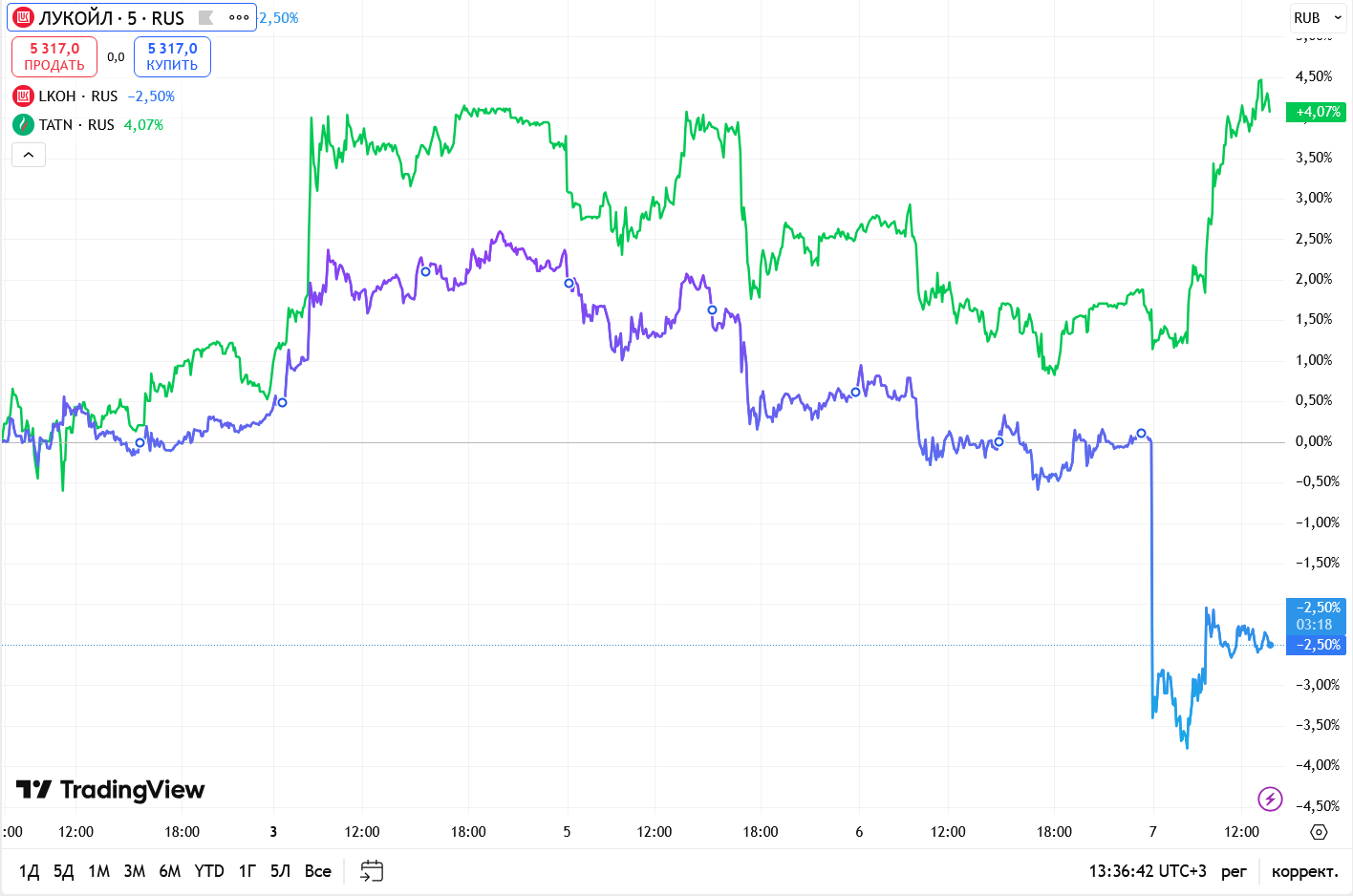Collapse the legend with the chevron arrow
The width and height of the screenshot is (1353, 896).
click(x=29, y=155)
